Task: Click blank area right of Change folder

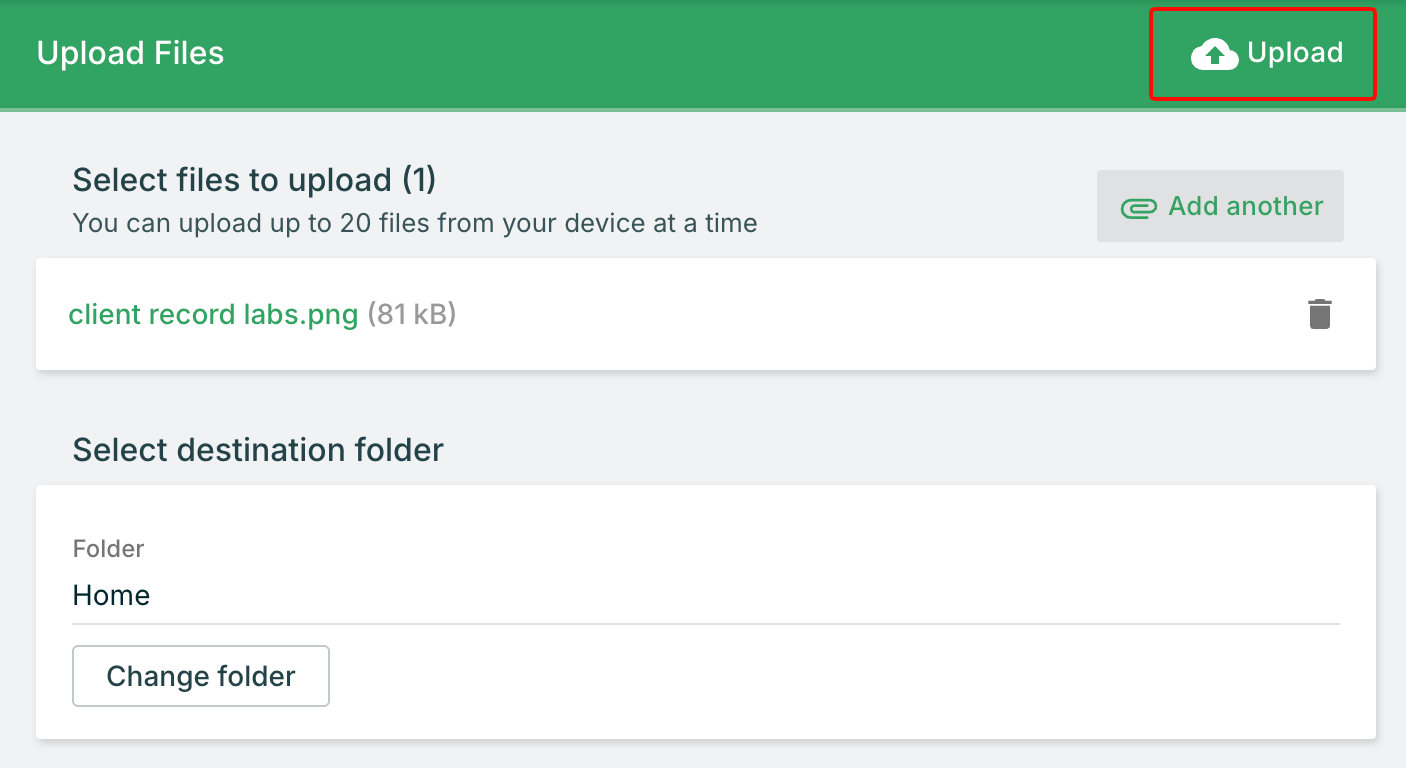Action: click(x=800, y=677)
